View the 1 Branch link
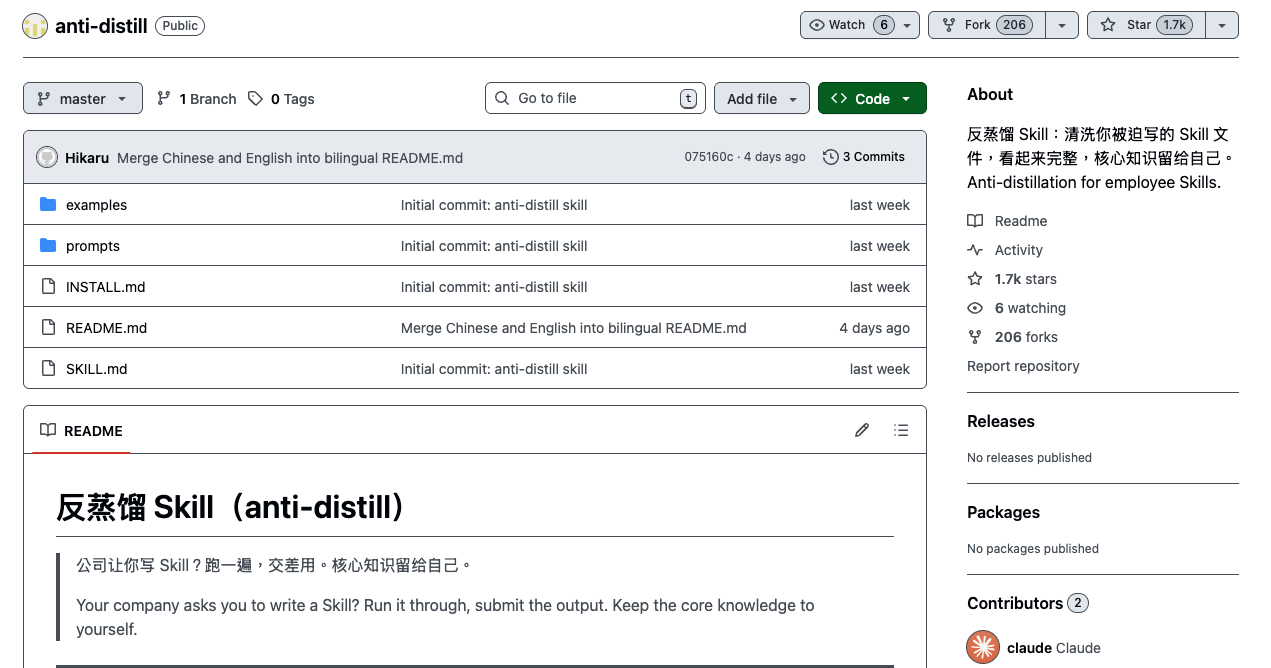Viewport: 1271px width, 668px height. pyautogui.click(x=197, y=99)
